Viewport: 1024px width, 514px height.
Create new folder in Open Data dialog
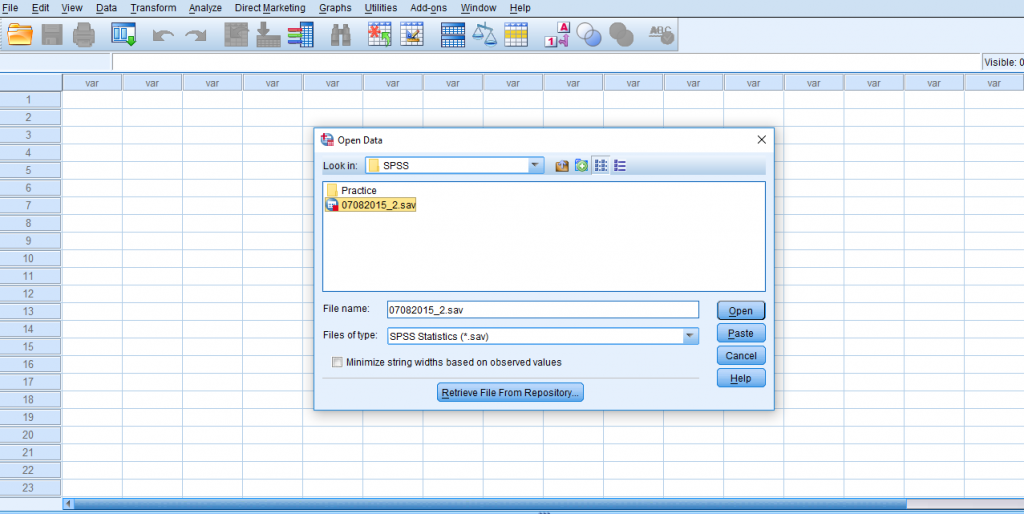click(581, 166)
